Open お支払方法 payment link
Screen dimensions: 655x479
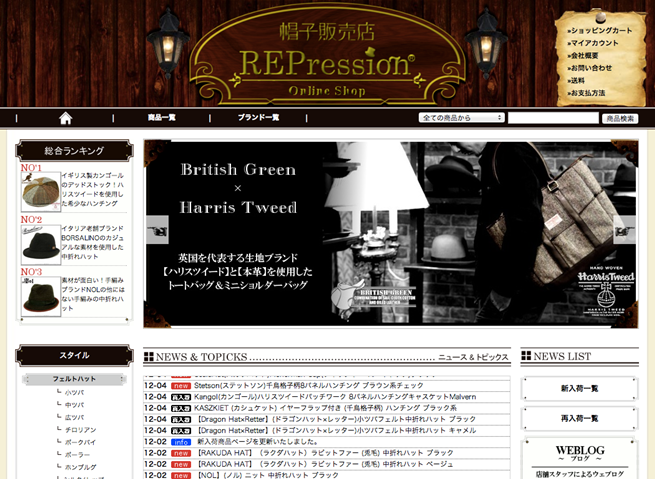tap(586, 93)
